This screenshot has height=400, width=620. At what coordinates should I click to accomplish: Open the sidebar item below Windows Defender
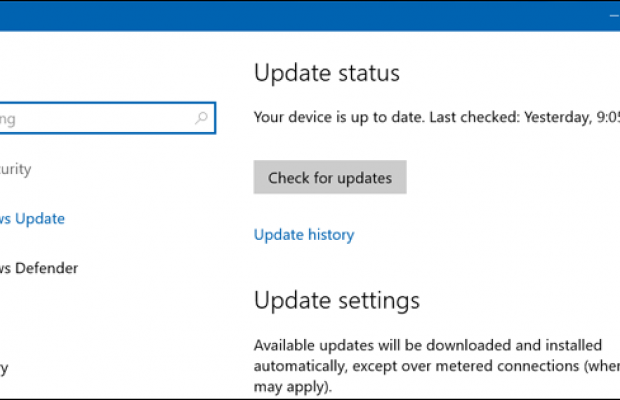point(5,367)
